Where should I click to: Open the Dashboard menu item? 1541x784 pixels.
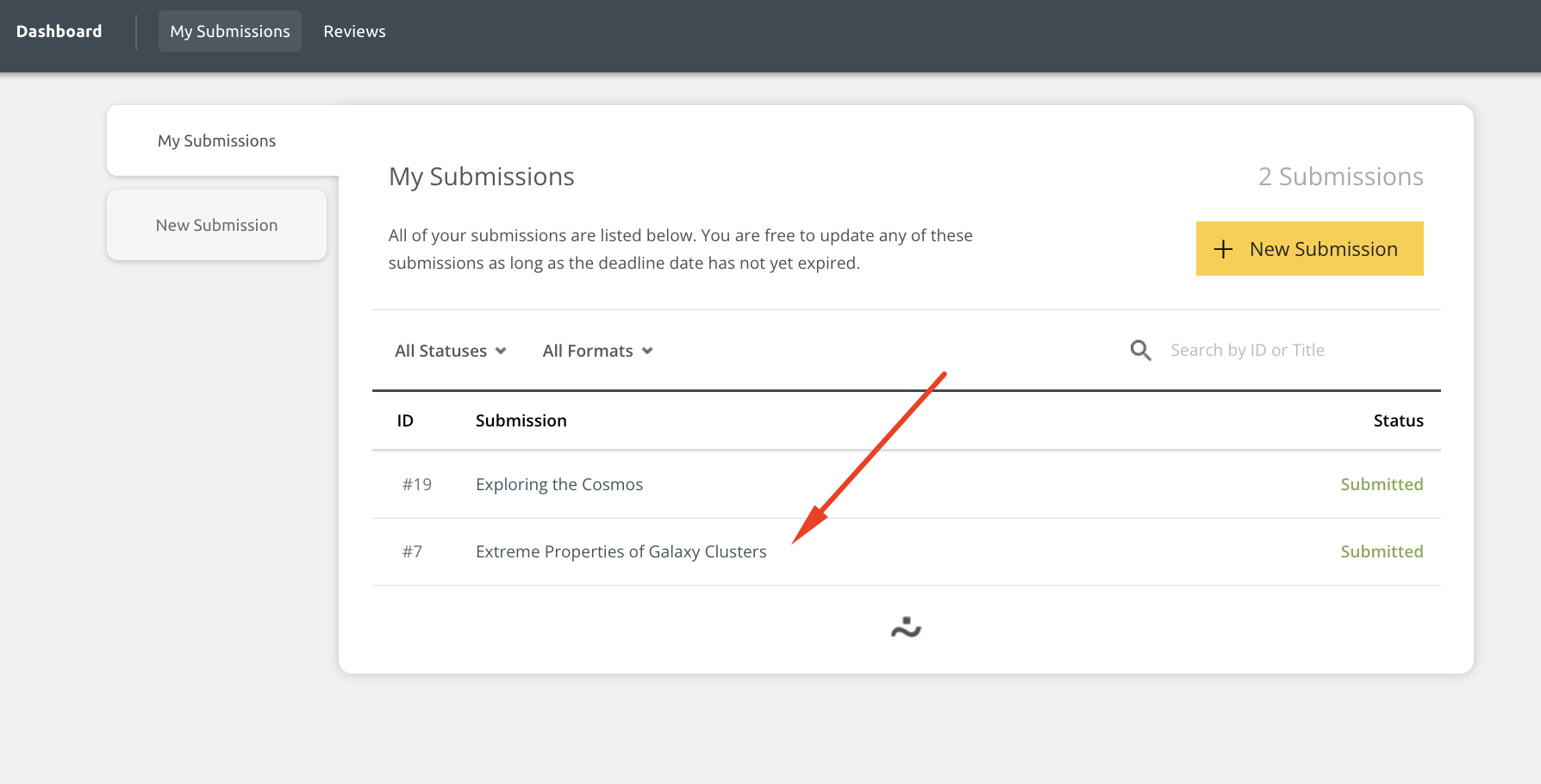pos(59,31)
